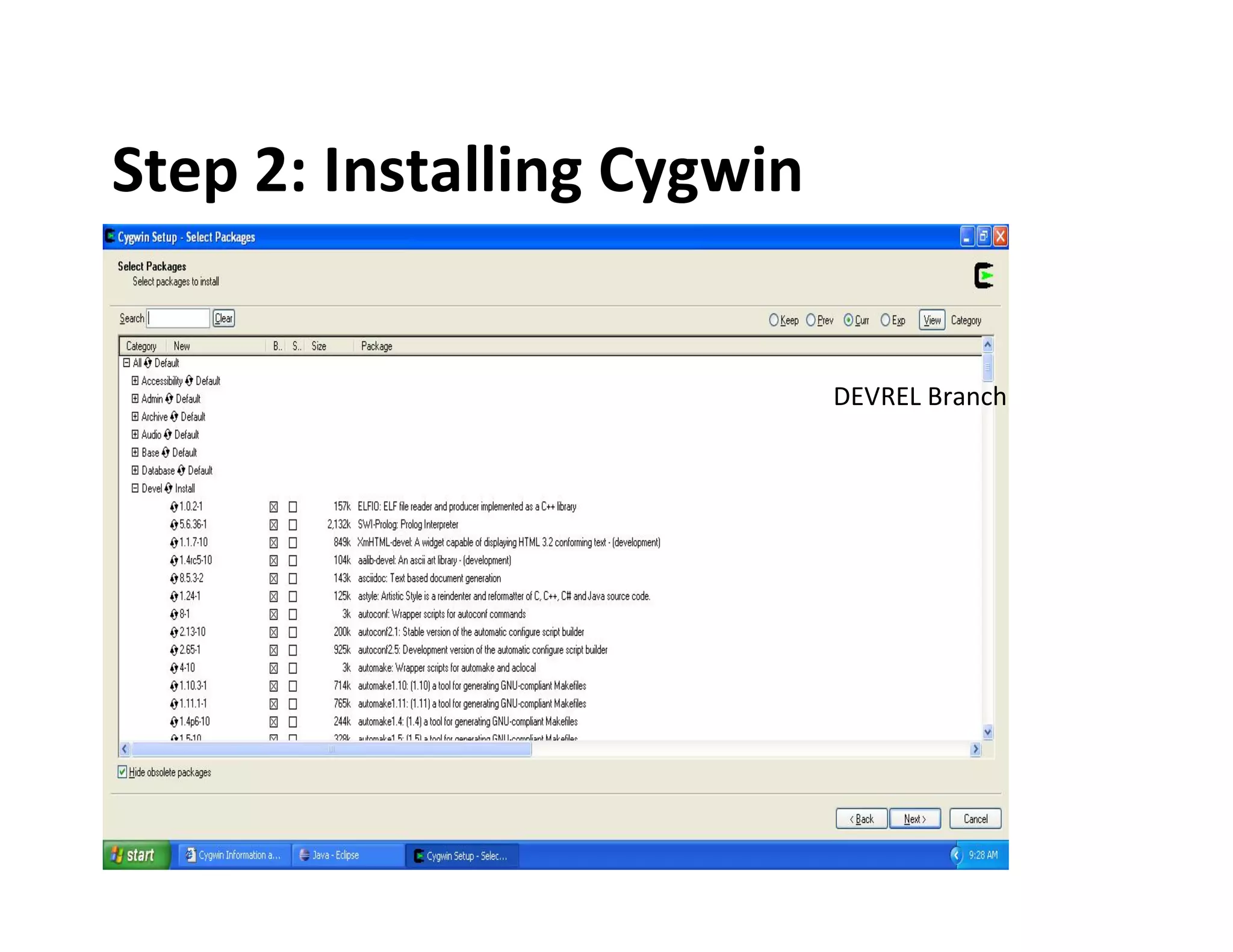Viewport: 1233px width, 952px height.
Task: Click the Package column header
Action: 668,346
